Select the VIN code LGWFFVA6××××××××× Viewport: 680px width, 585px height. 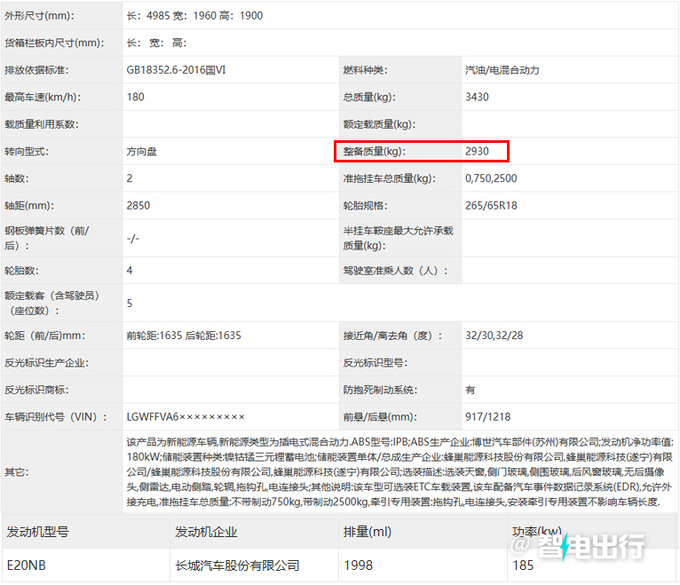click(x=185, y=415)
